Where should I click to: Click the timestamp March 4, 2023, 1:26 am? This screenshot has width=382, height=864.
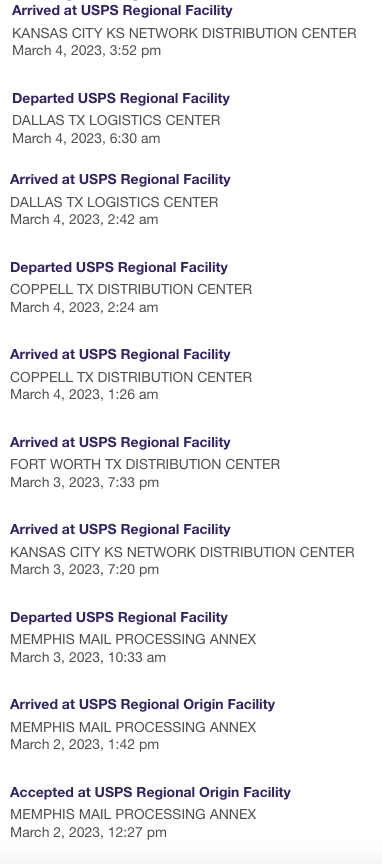[x=84, y=395]
